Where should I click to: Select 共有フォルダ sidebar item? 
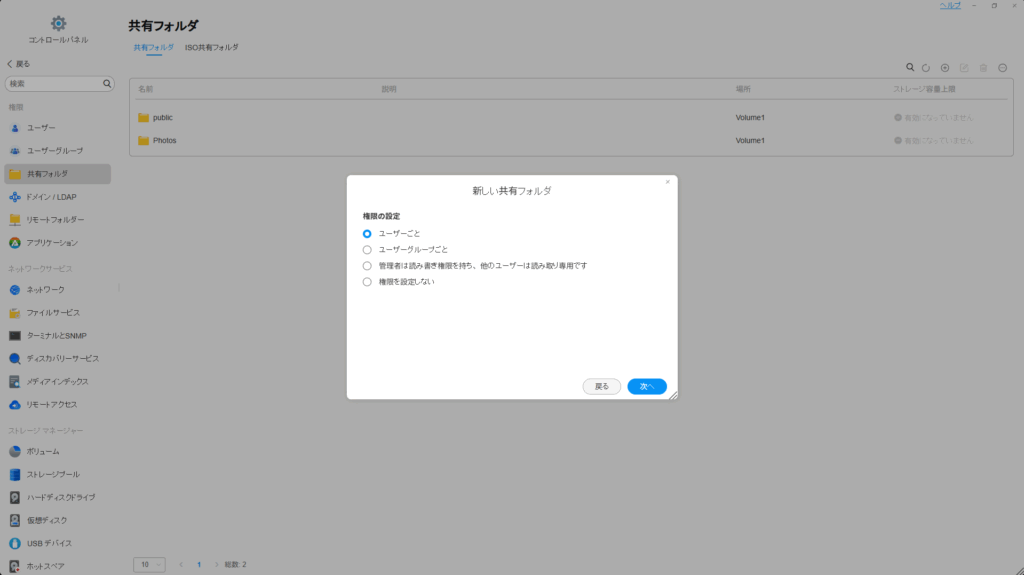(x=57, y=174)
